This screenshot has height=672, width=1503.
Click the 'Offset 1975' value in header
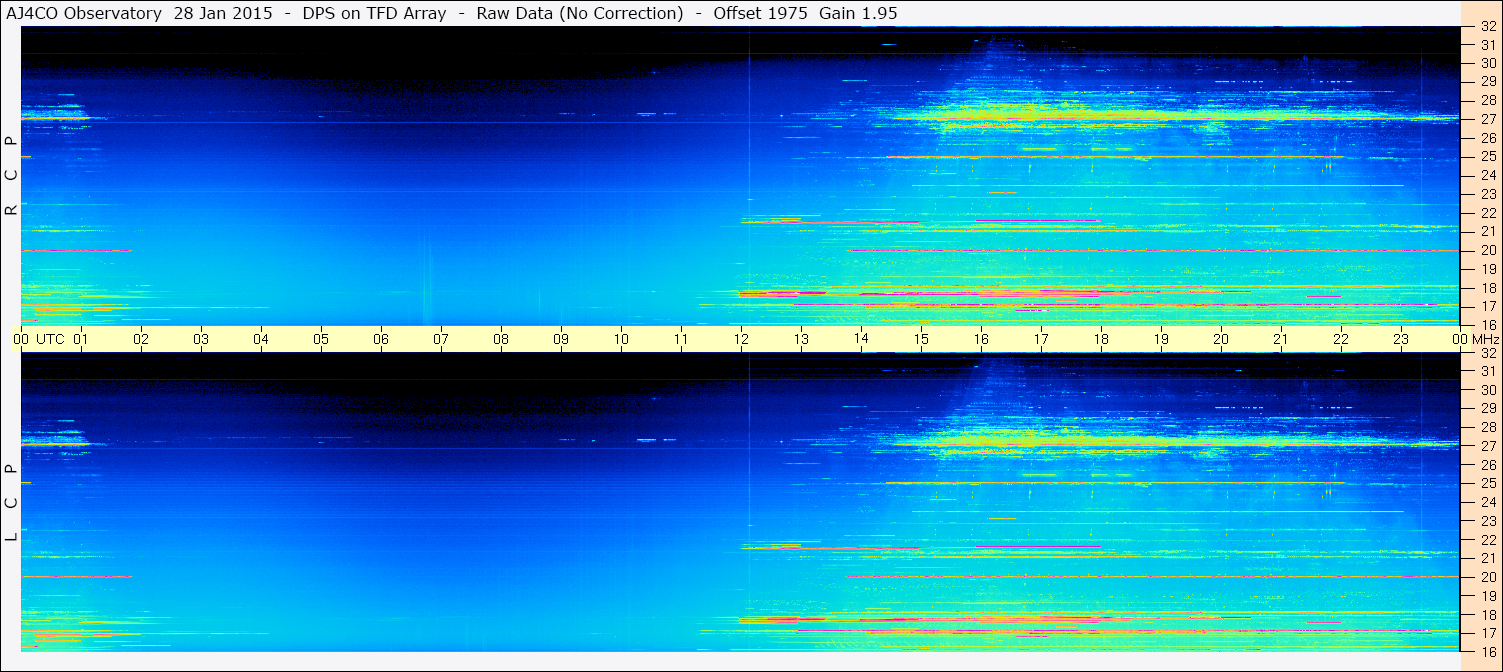pyautogui.click(x=761, y=13)
